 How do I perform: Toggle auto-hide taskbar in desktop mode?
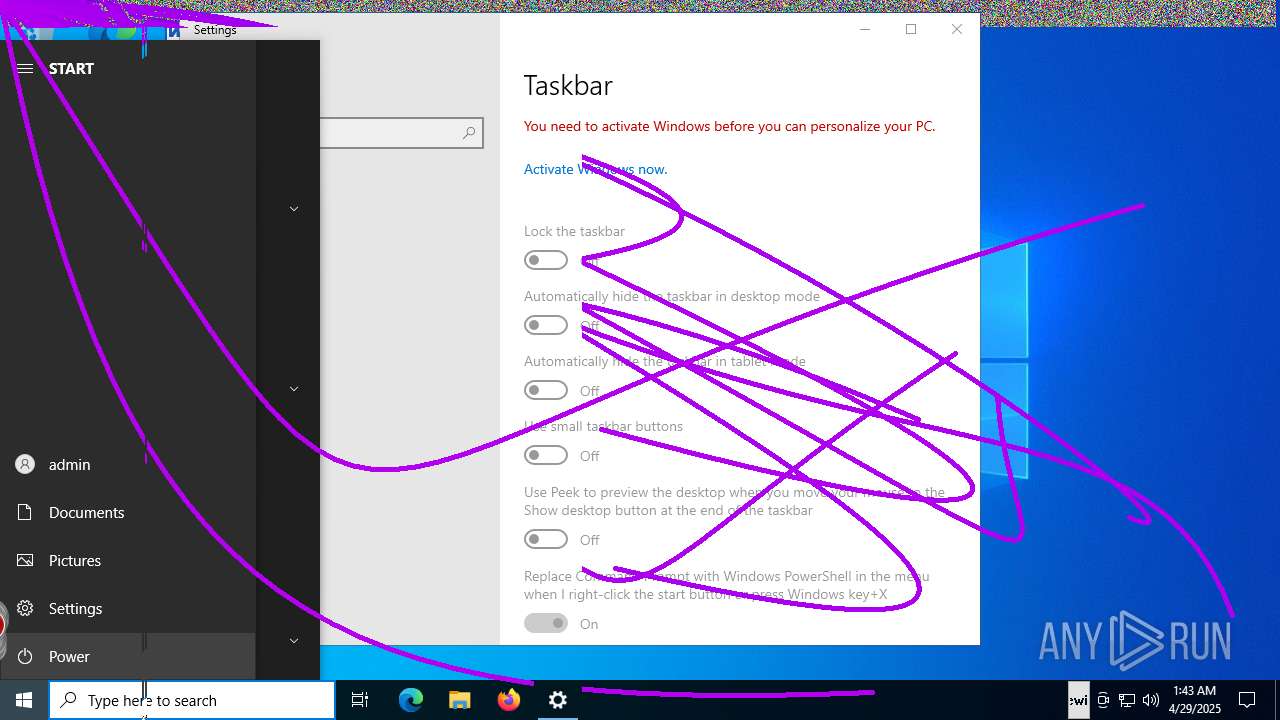coord(546,325)
